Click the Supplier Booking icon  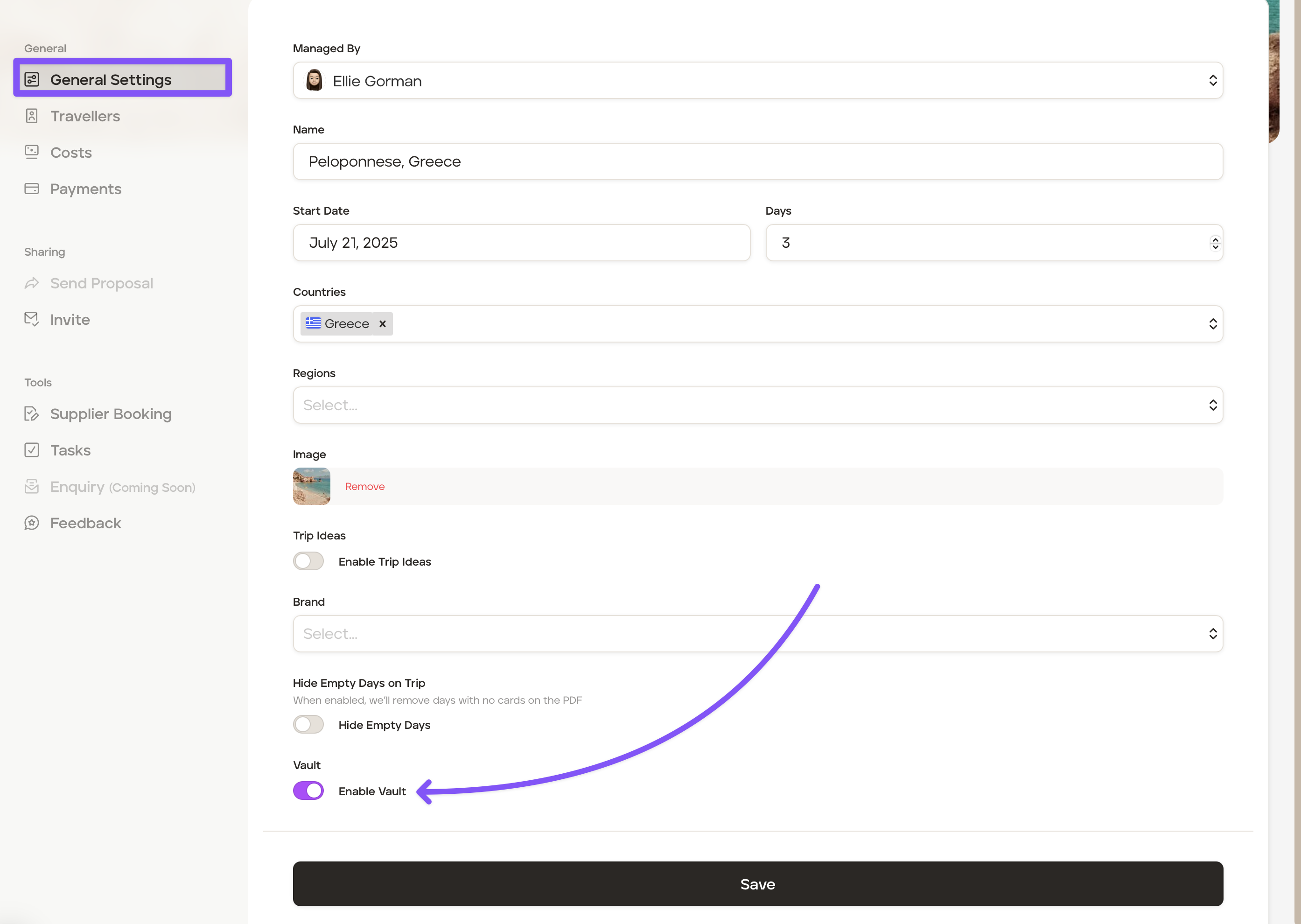32,413
